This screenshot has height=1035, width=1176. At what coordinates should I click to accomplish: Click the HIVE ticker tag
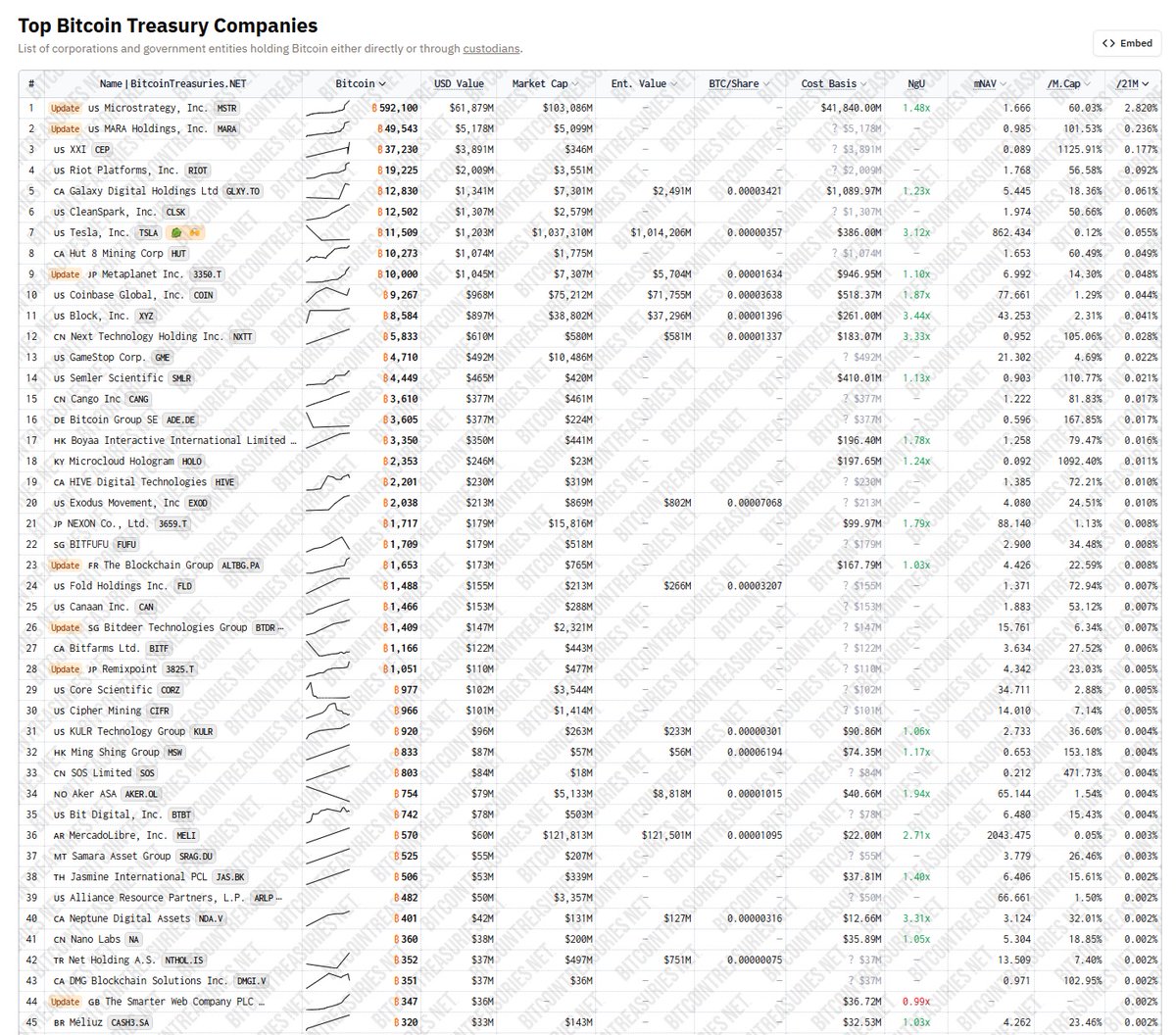224,482
